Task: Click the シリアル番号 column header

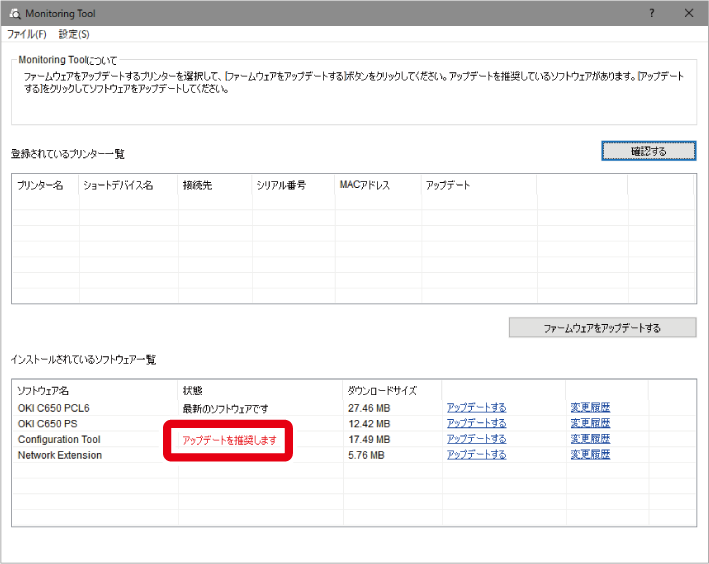Action: click(x=281, y=185)
